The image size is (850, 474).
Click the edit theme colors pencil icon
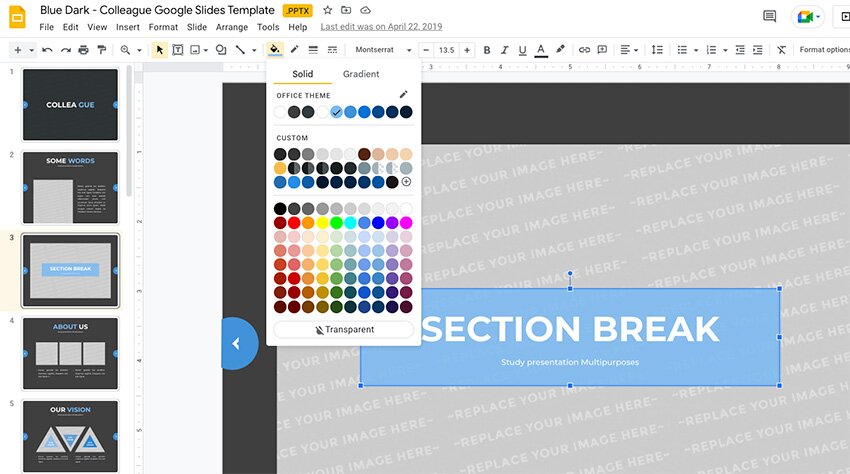tap(404, 95)
